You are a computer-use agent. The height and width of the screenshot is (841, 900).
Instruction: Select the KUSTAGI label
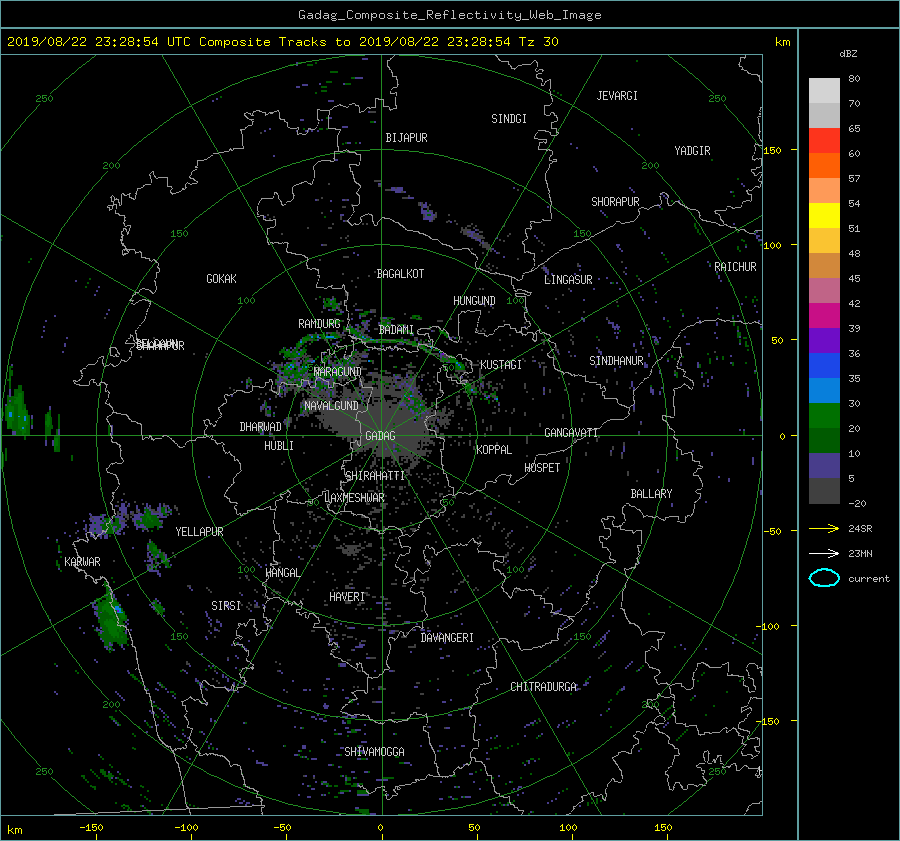pos(501,365)
